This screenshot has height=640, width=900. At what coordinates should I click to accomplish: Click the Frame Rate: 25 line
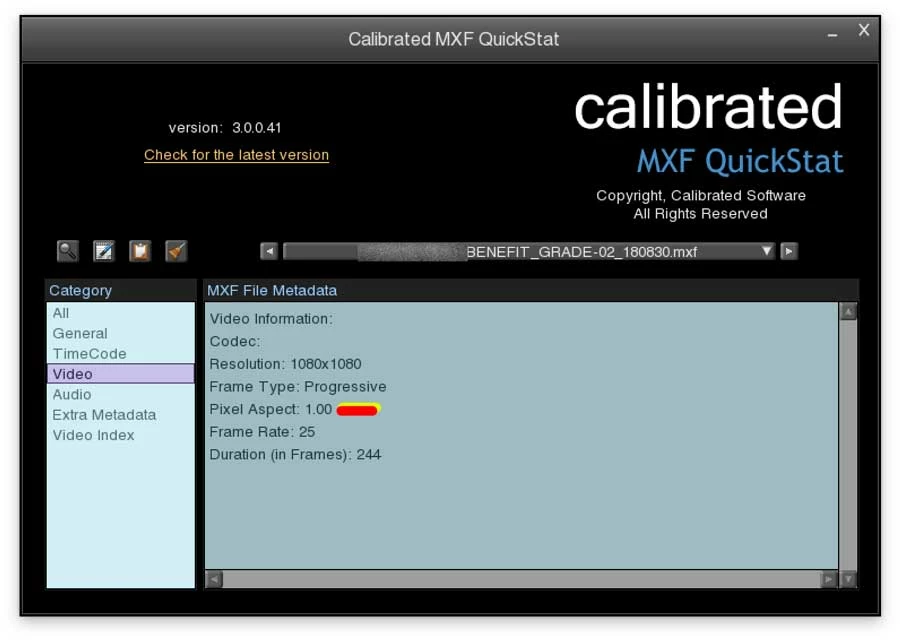[x=262, y=432]
